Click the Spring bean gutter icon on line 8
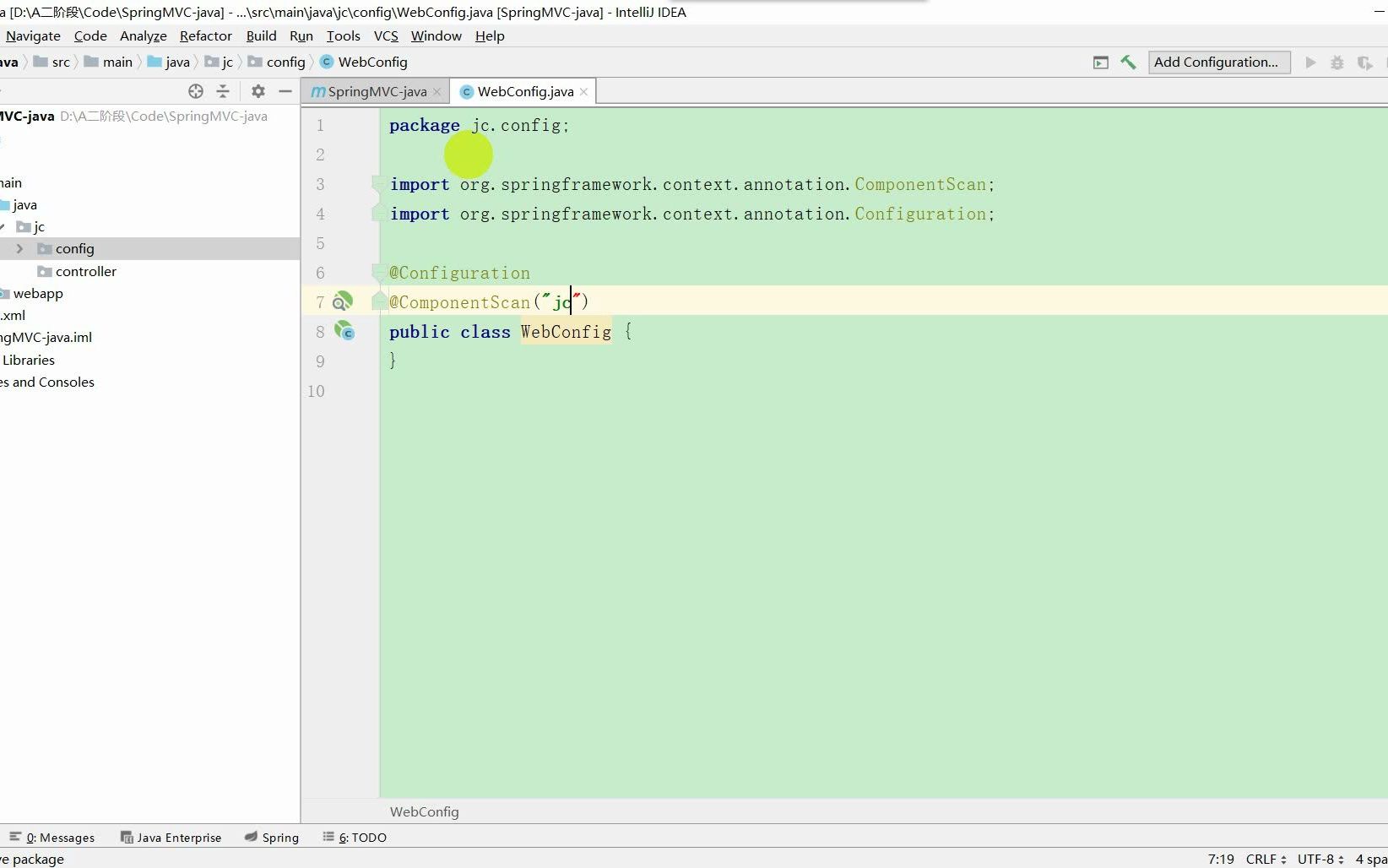Image resolution: width=1388 pixels, height=868 pixels. coord(345,331)
